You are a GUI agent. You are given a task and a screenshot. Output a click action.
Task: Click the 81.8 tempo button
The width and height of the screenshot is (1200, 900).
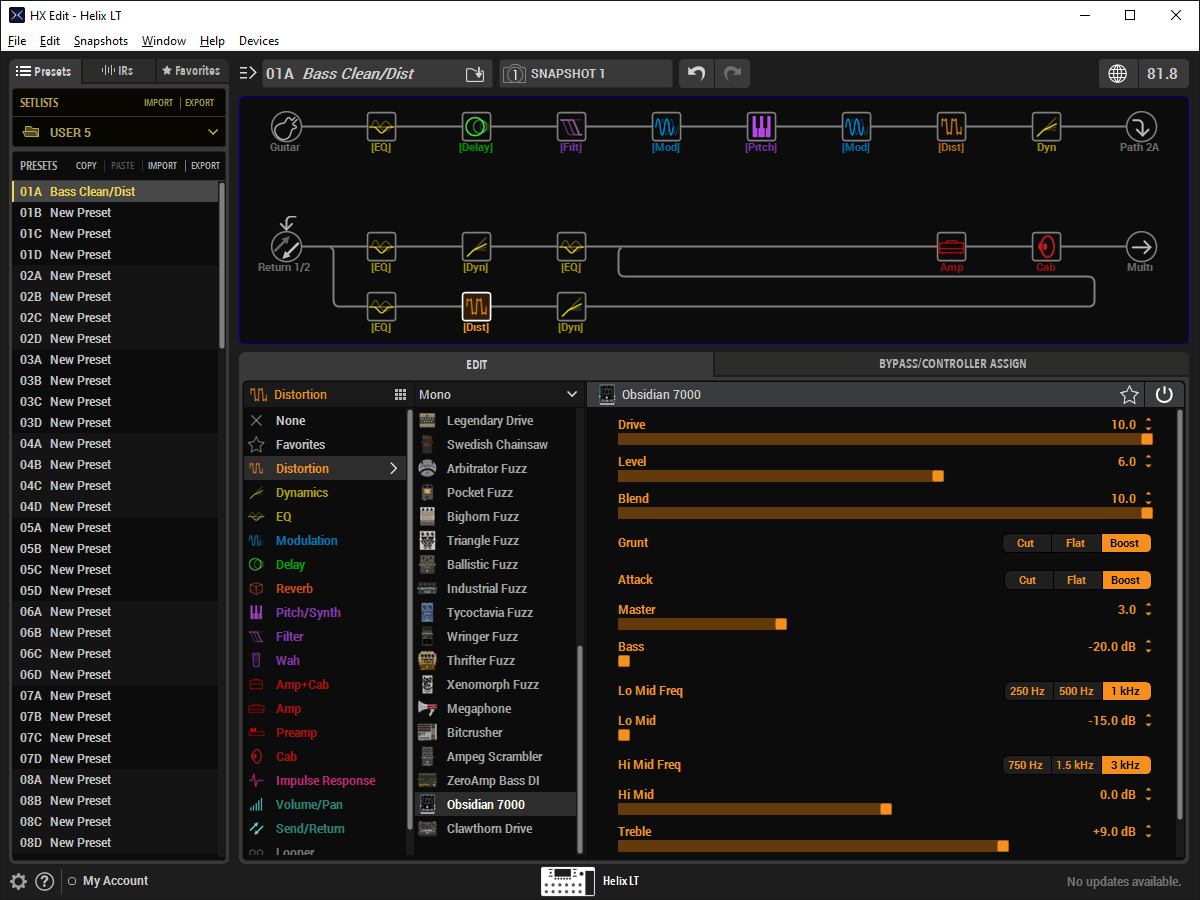tap(1162, 74)
